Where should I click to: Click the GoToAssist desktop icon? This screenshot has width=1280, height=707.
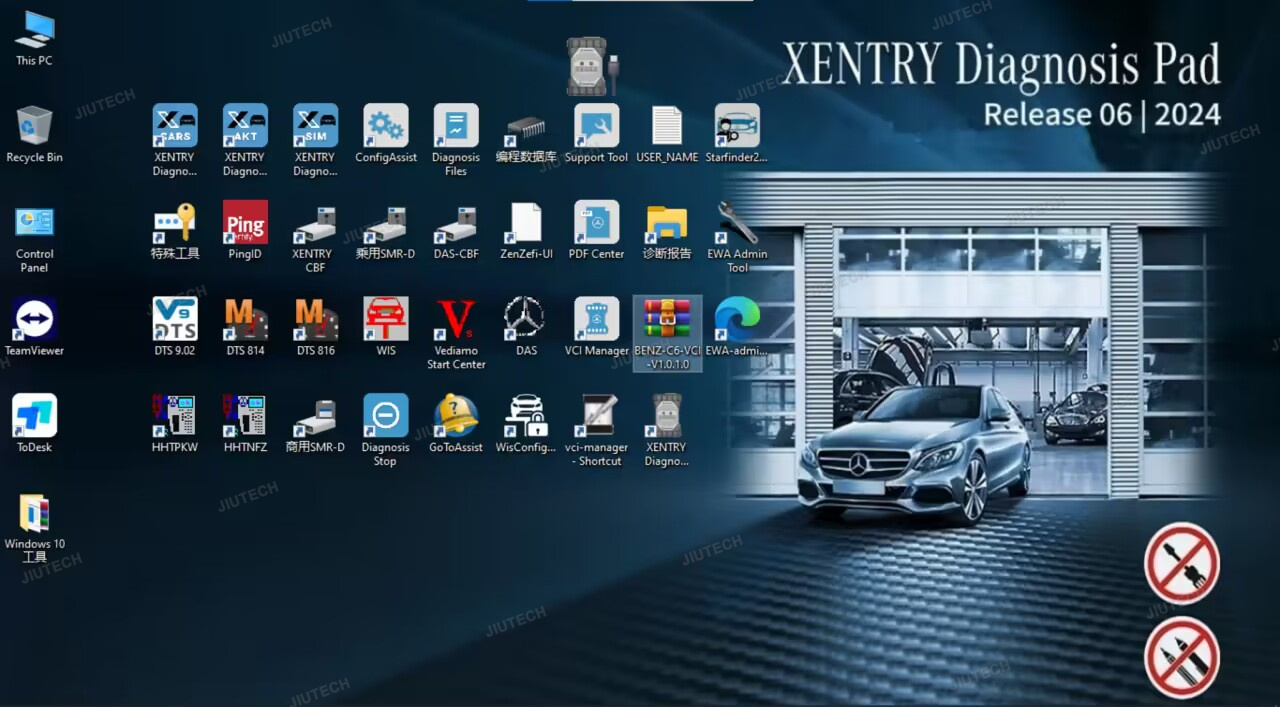tap(456, 416)
